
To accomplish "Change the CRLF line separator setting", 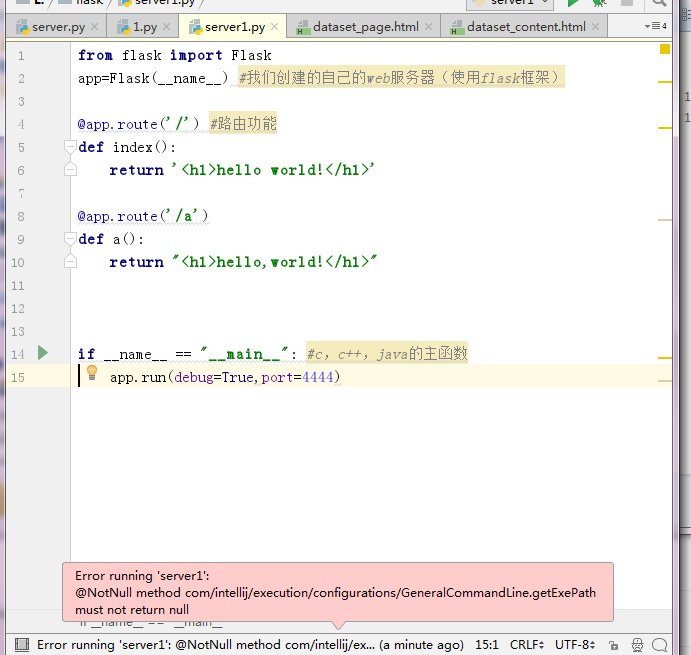I will point(527,645).
